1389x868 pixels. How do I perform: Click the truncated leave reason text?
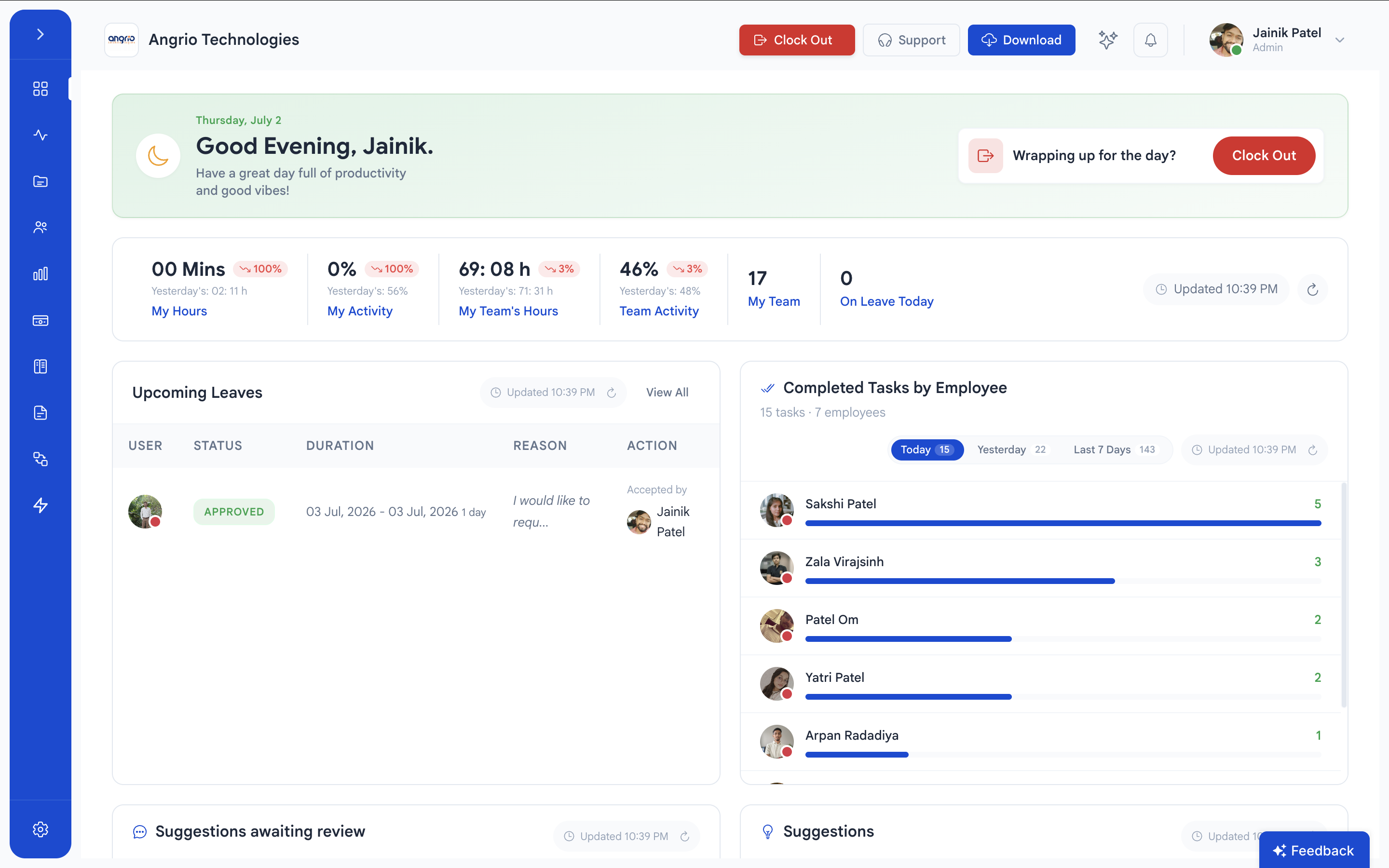tap(551, 511)
